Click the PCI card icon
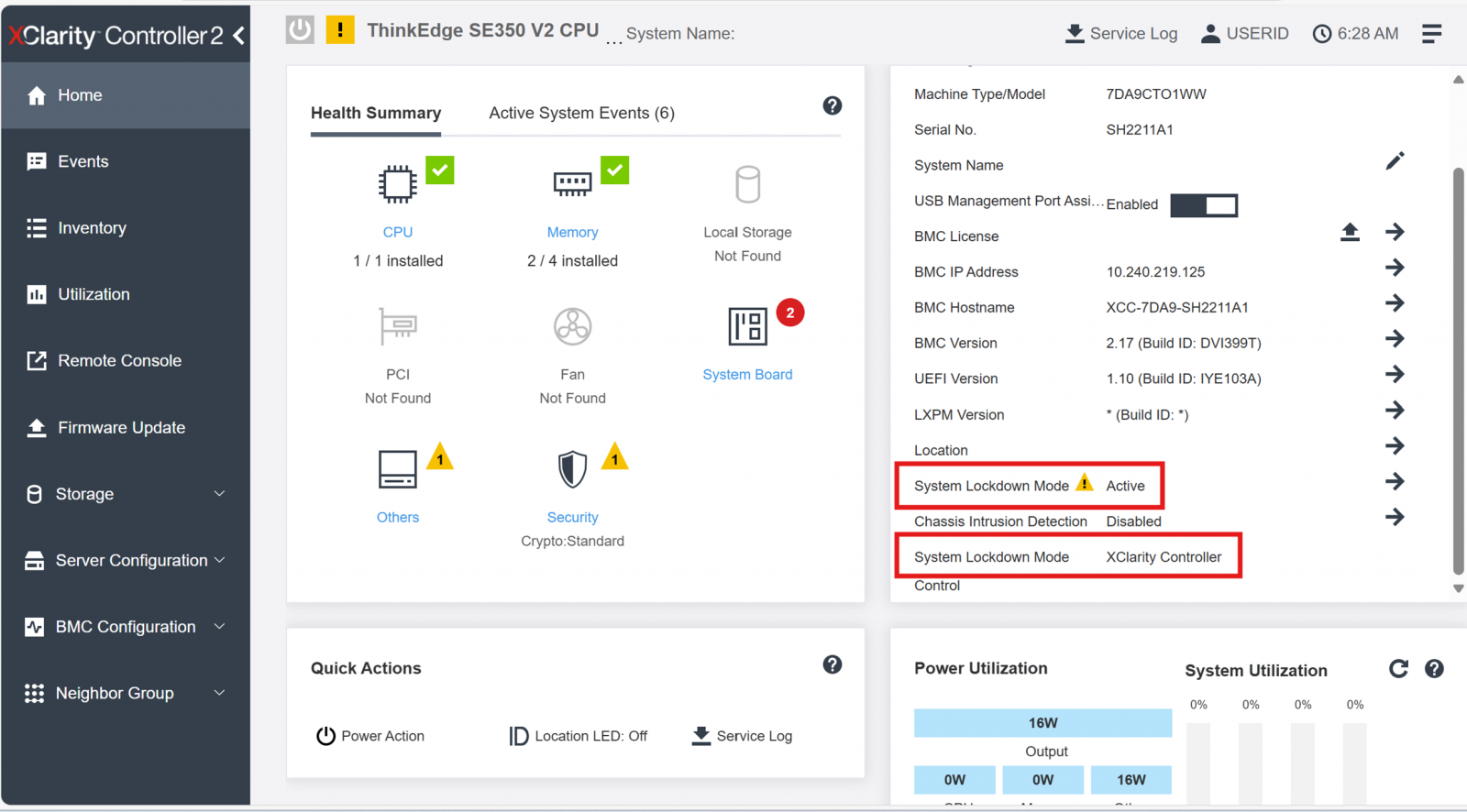 pyautogui.click(x=398, y=326)
